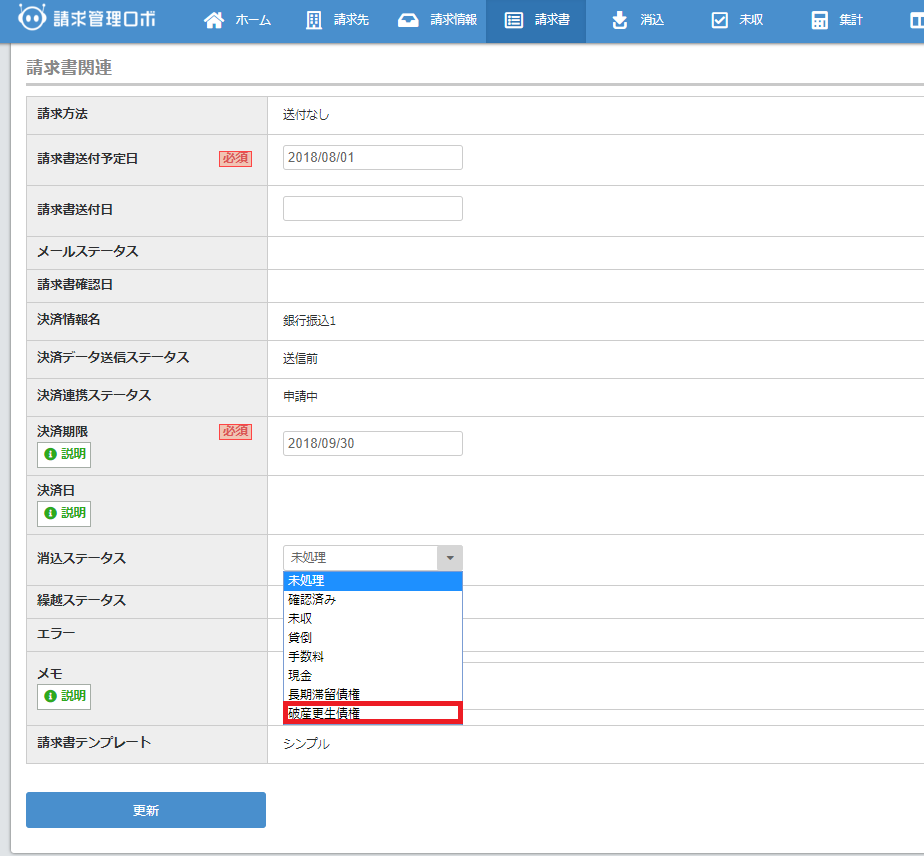This screenshot has height=856, width=924.
Task: Click the 消込 download arrow icon
Action: click(620, 21)
